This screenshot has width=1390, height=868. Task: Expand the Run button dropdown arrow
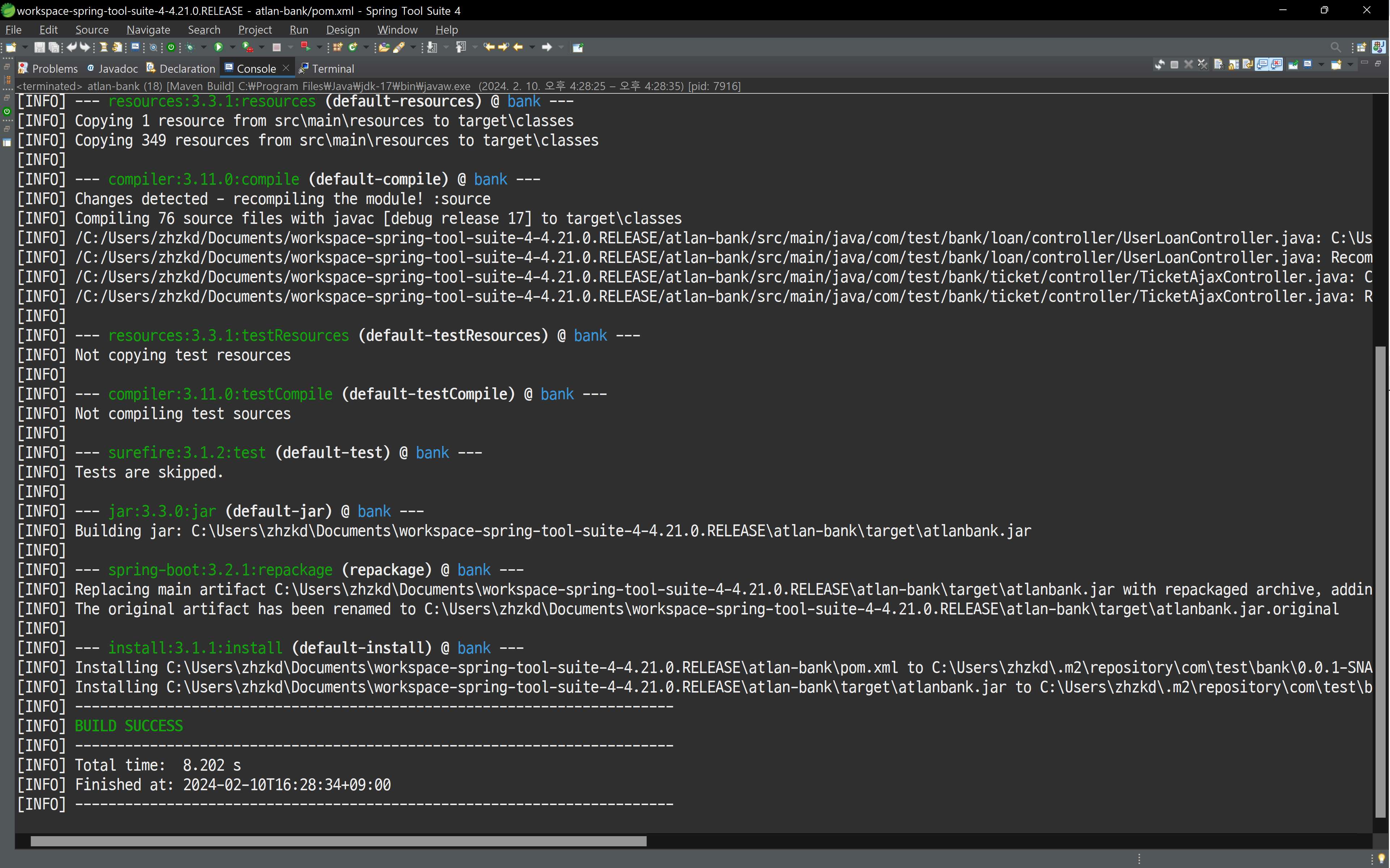(233, 47)
